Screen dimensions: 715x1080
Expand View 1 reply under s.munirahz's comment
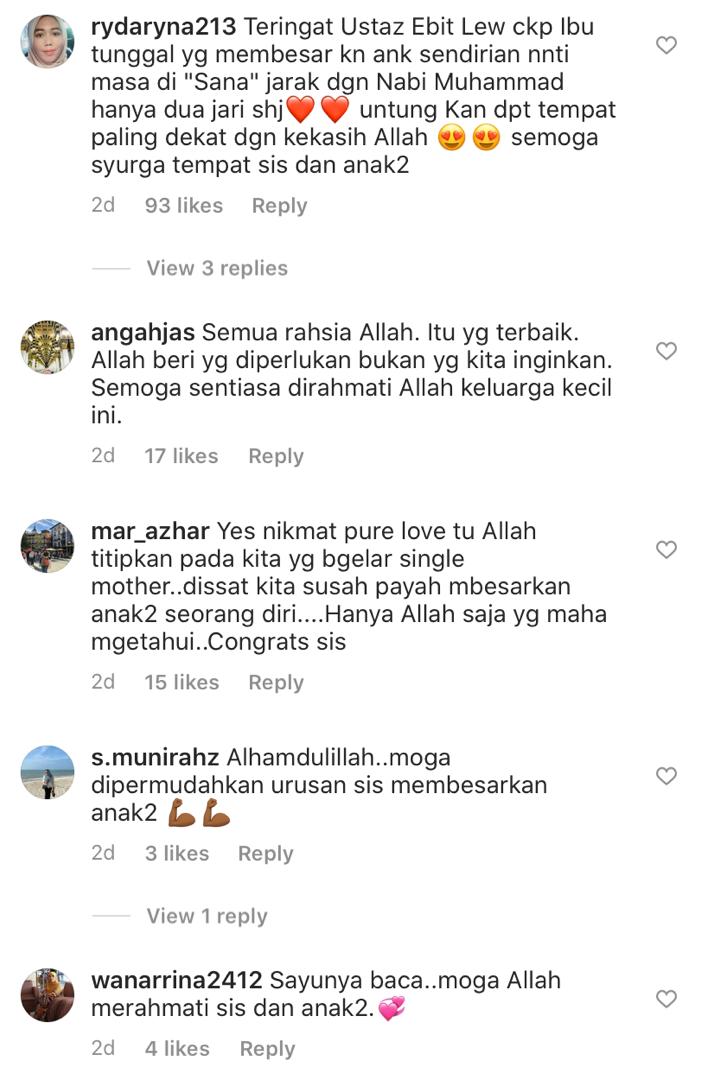207,916
